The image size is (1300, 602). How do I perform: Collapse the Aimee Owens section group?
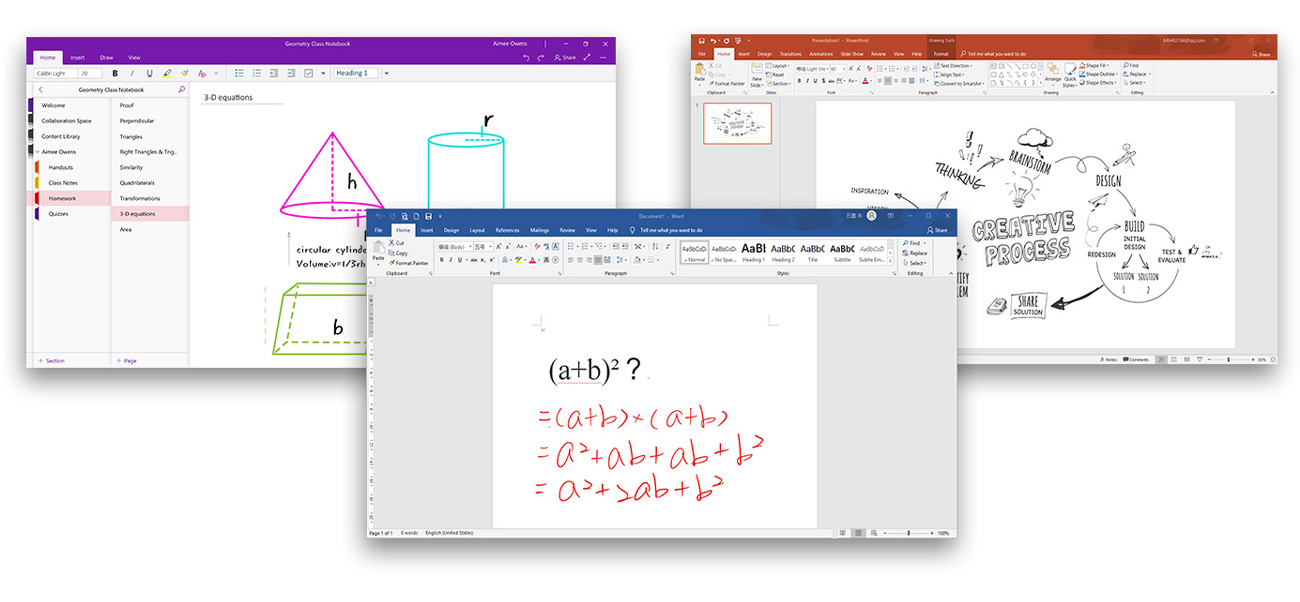37,152
